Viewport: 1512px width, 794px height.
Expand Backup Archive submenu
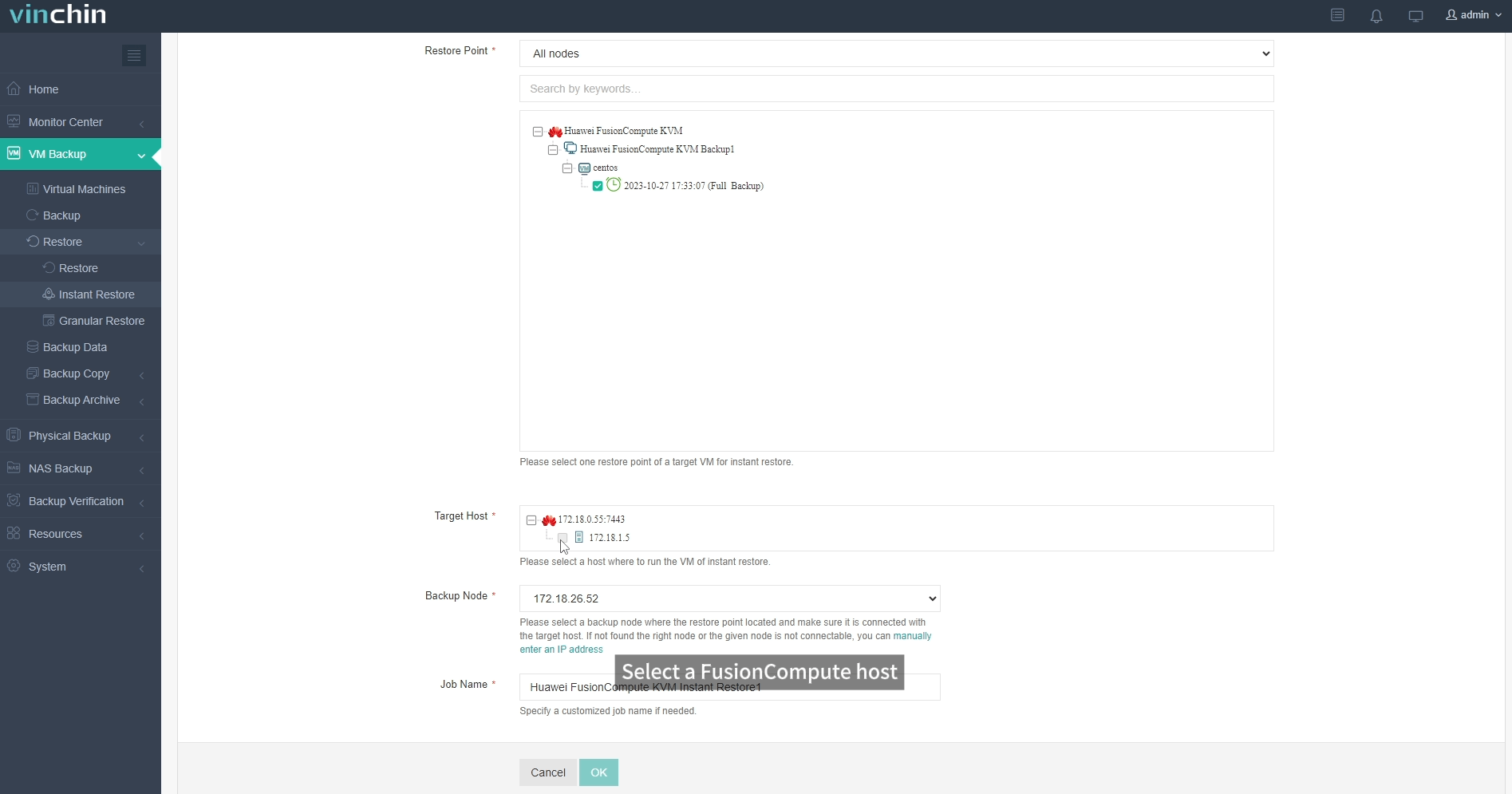81,400
